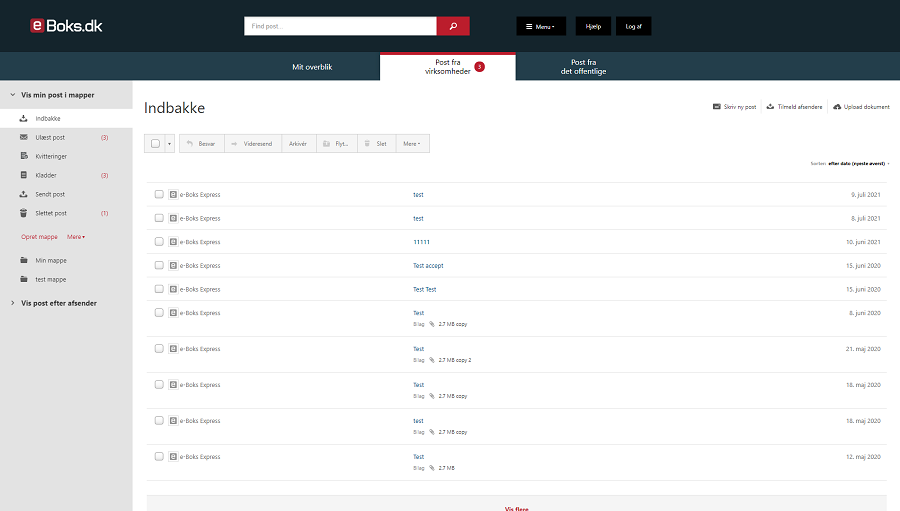Open the Mere toolbar dropdown
This screenshot has width=900, height=511.
(x=412, y=144)
